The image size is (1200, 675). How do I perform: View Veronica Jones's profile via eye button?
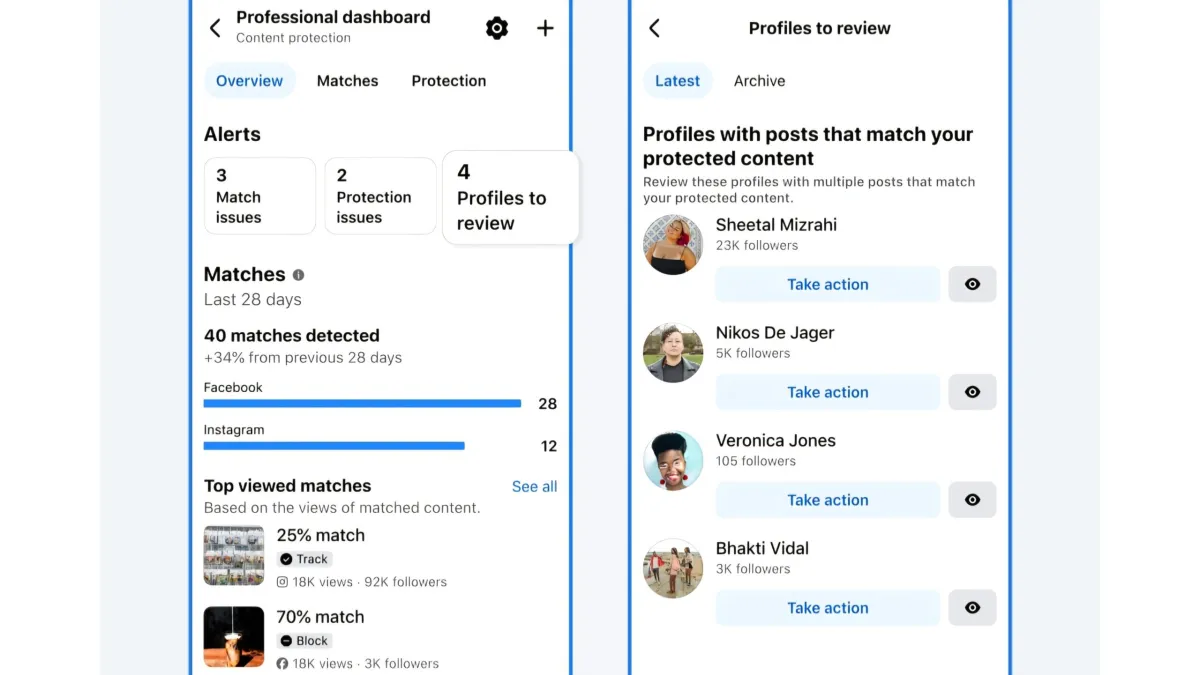[972, 500]
